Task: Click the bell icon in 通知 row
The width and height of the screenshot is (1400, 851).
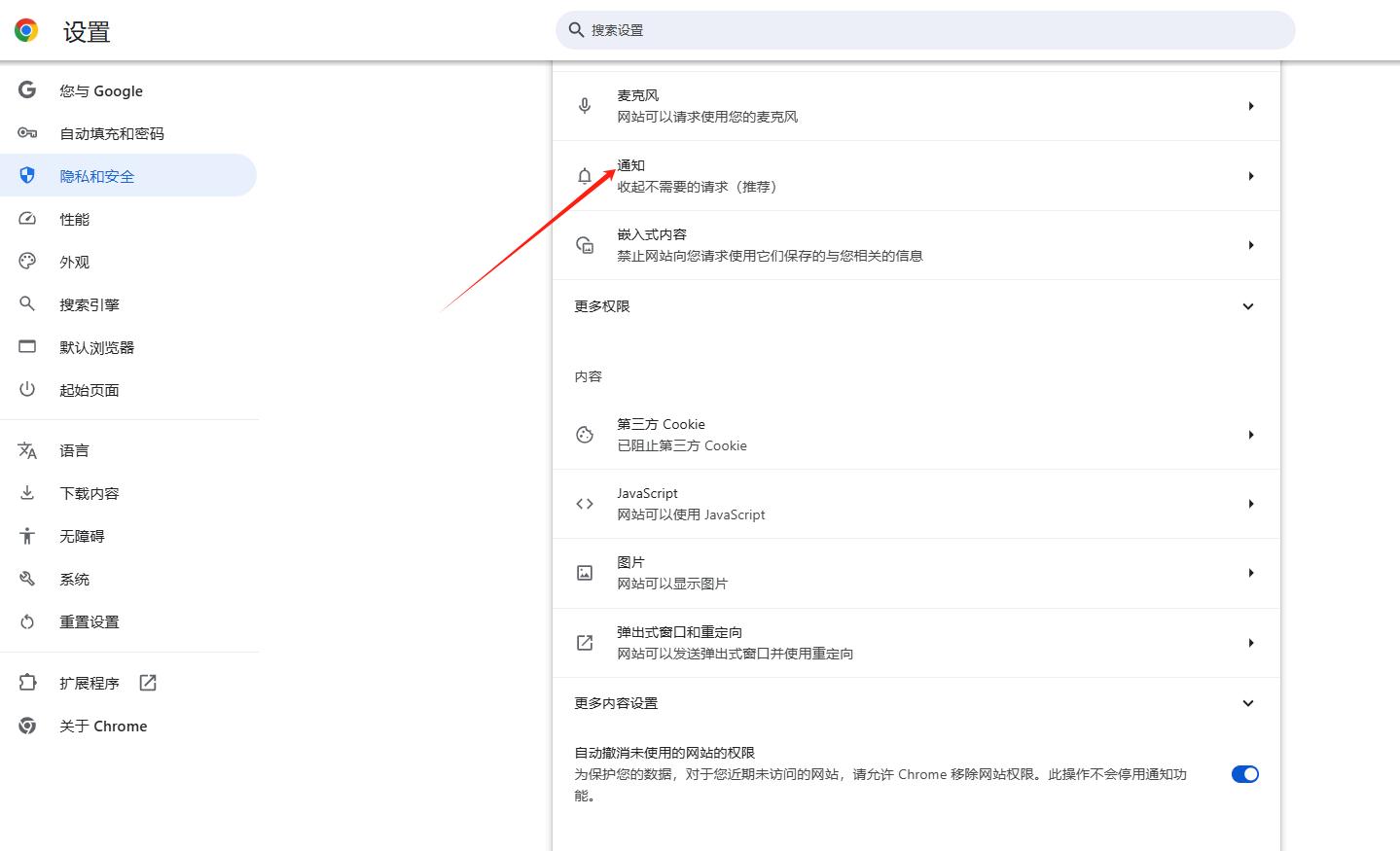Action: point(585,176)
